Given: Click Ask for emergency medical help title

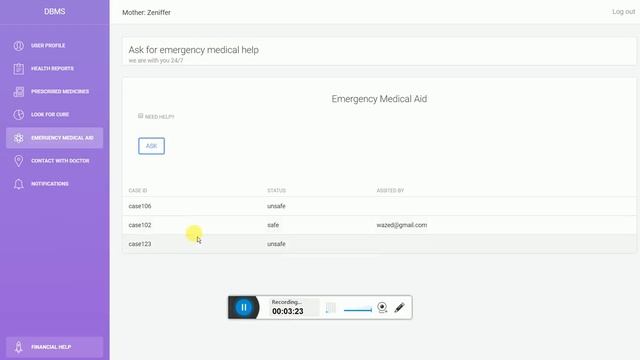Looking at the screenshot, I should pos(193,50).
